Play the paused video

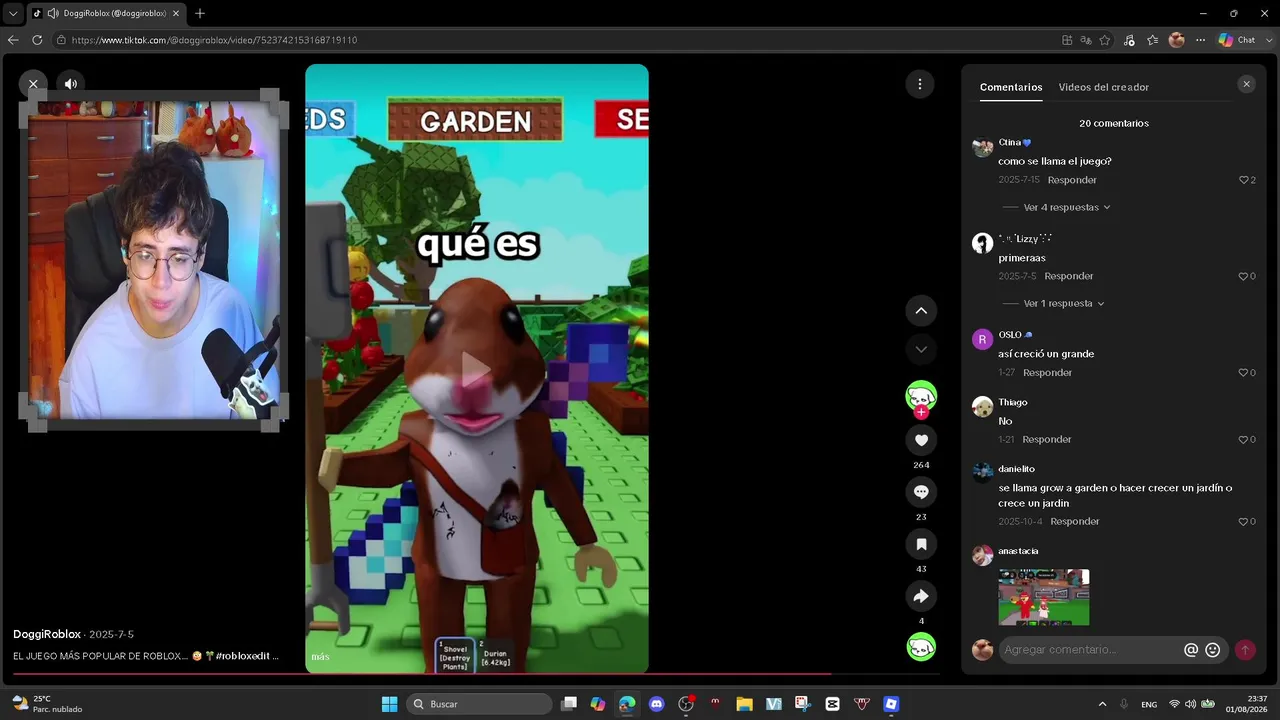click(477, 368)
